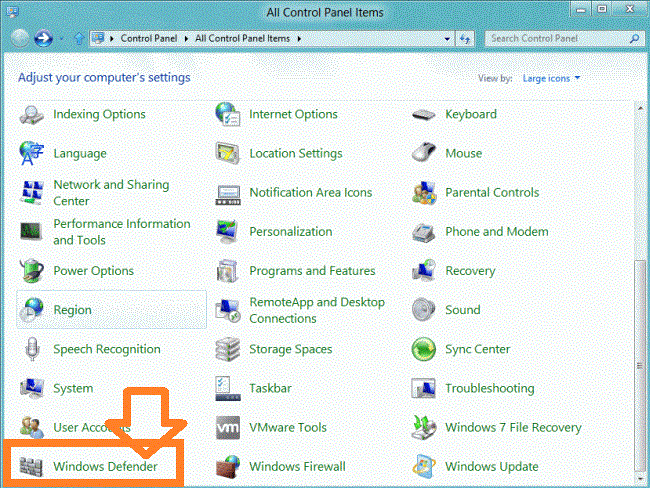The width and height of the screenshot is (650, 488).
Task: Open the Troubleshooting icon
Action: pos(423,388)
